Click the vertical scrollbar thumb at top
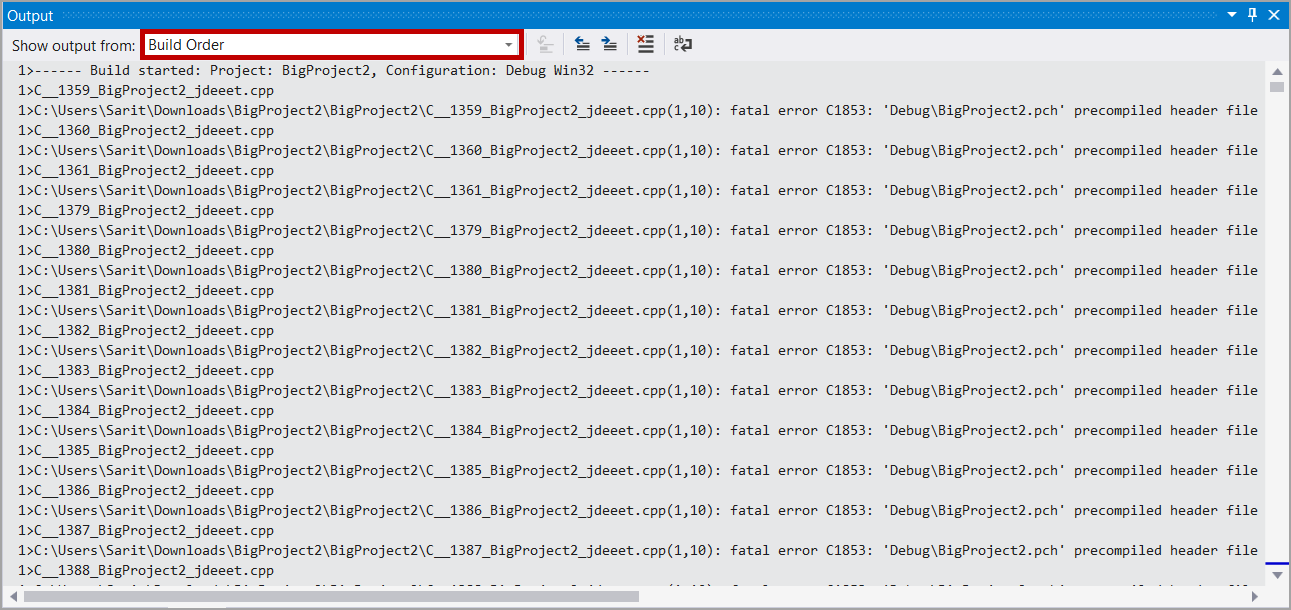 tap(1277, 87)
